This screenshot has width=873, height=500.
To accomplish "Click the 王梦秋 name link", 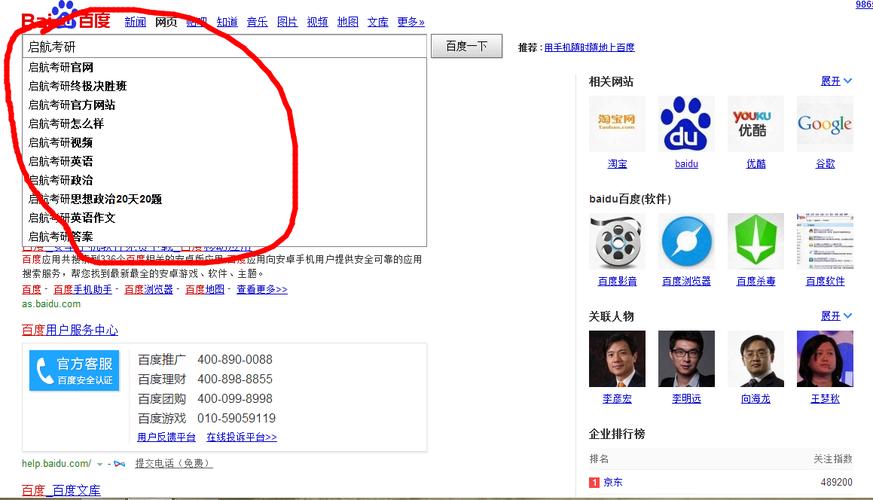I will (825, 399).
